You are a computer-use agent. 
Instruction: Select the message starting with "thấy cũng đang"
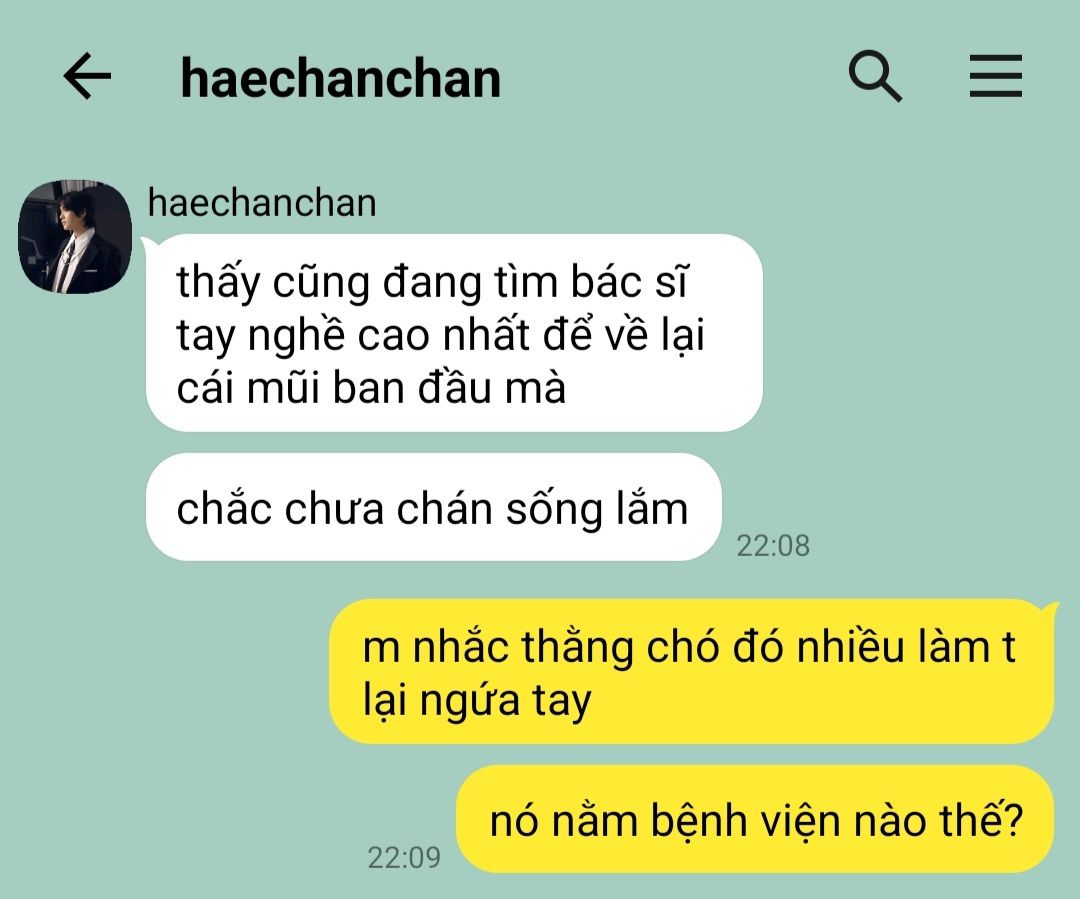[x=454, y=333]
